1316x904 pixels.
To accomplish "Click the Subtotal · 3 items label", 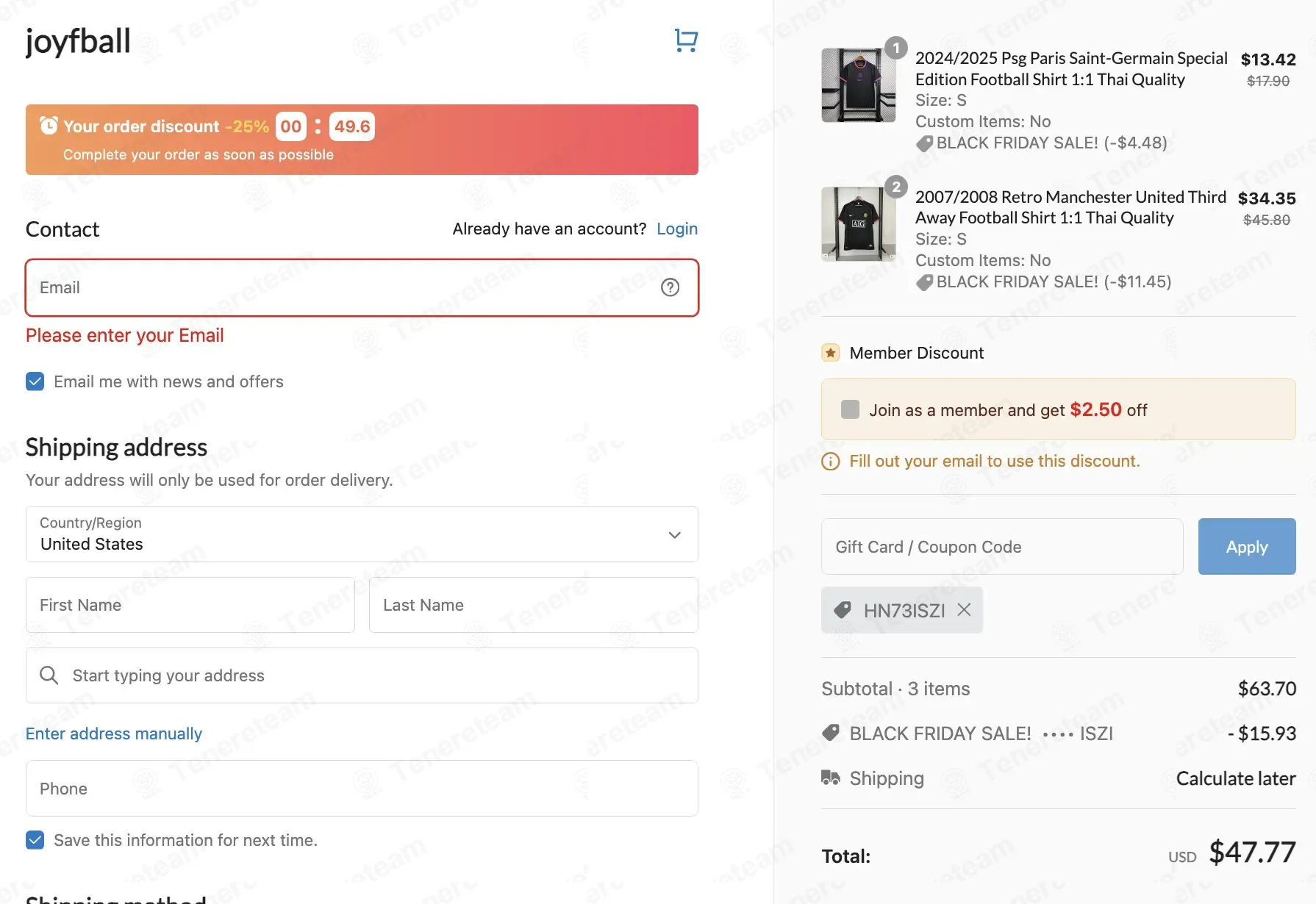I will pyautogui.click(x=895, y=689).
